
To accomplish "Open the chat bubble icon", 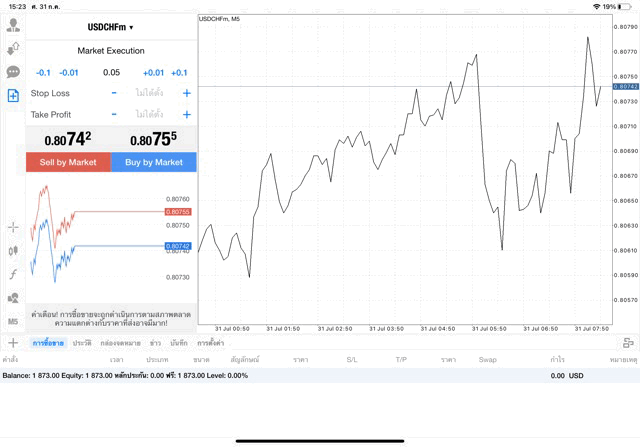I will 13,72.
